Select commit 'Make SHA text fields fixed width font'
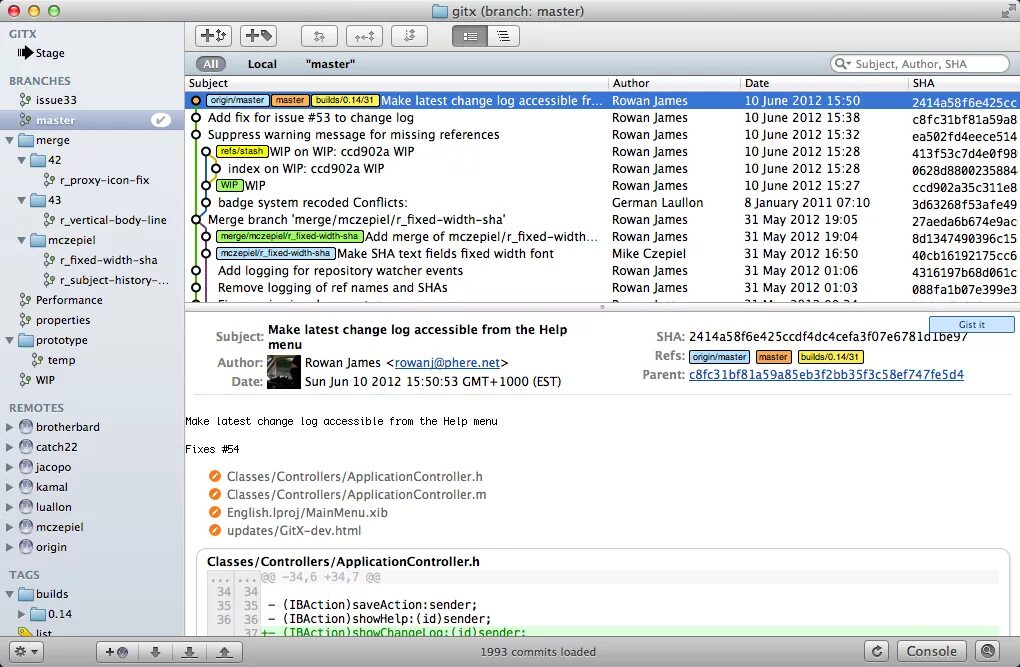1020x667 pixels. 602,254
